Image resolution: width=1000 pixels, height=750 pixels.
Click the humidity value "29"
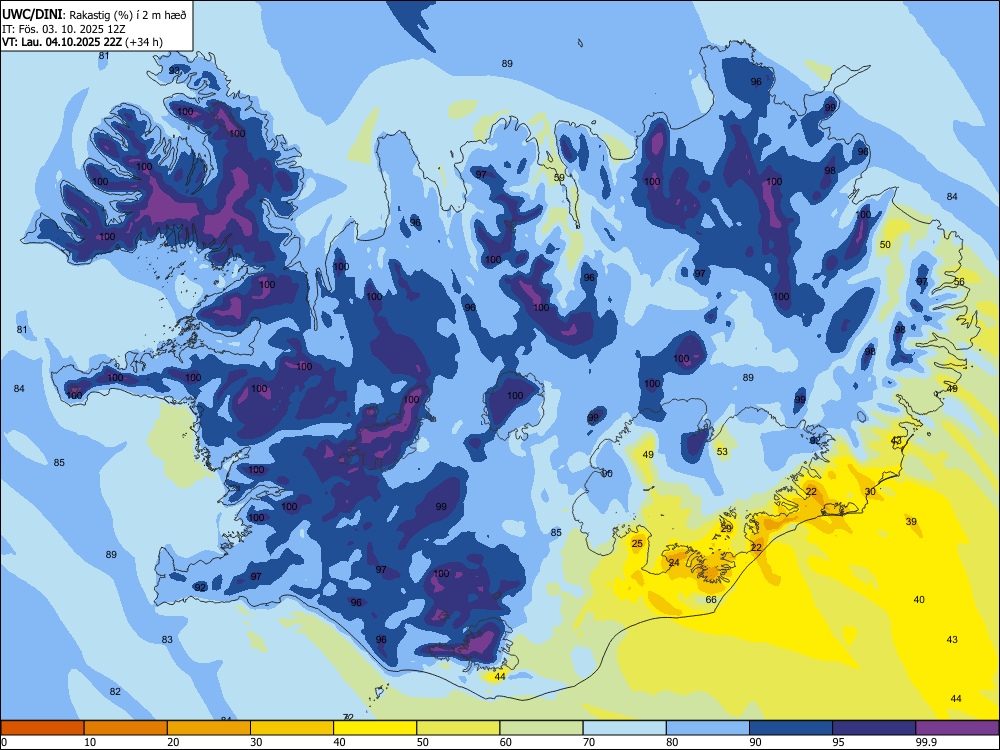tap(726, 529)
